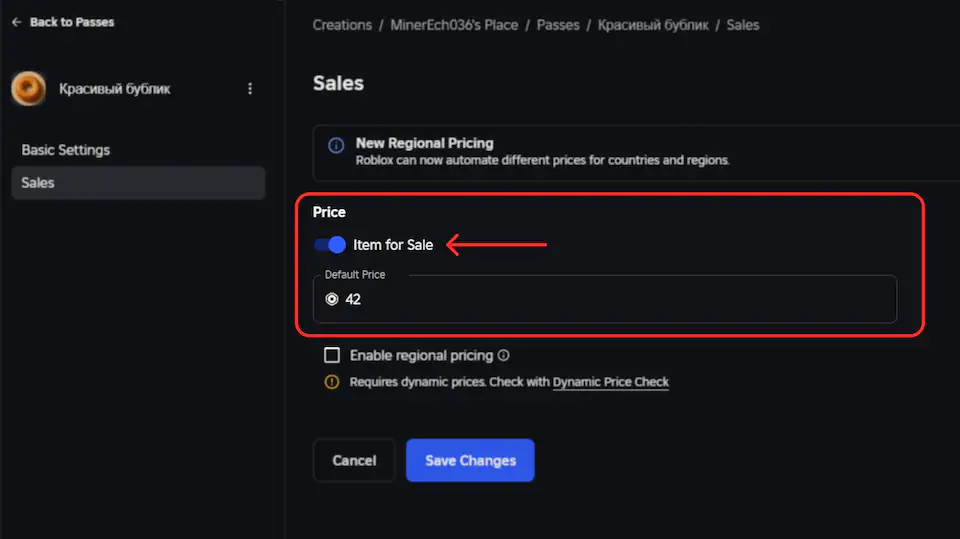The height and width of the screenshot is (539, 960).
Task: Click the back arrow icon beside Back to Passes
Action: coord(16,22)
